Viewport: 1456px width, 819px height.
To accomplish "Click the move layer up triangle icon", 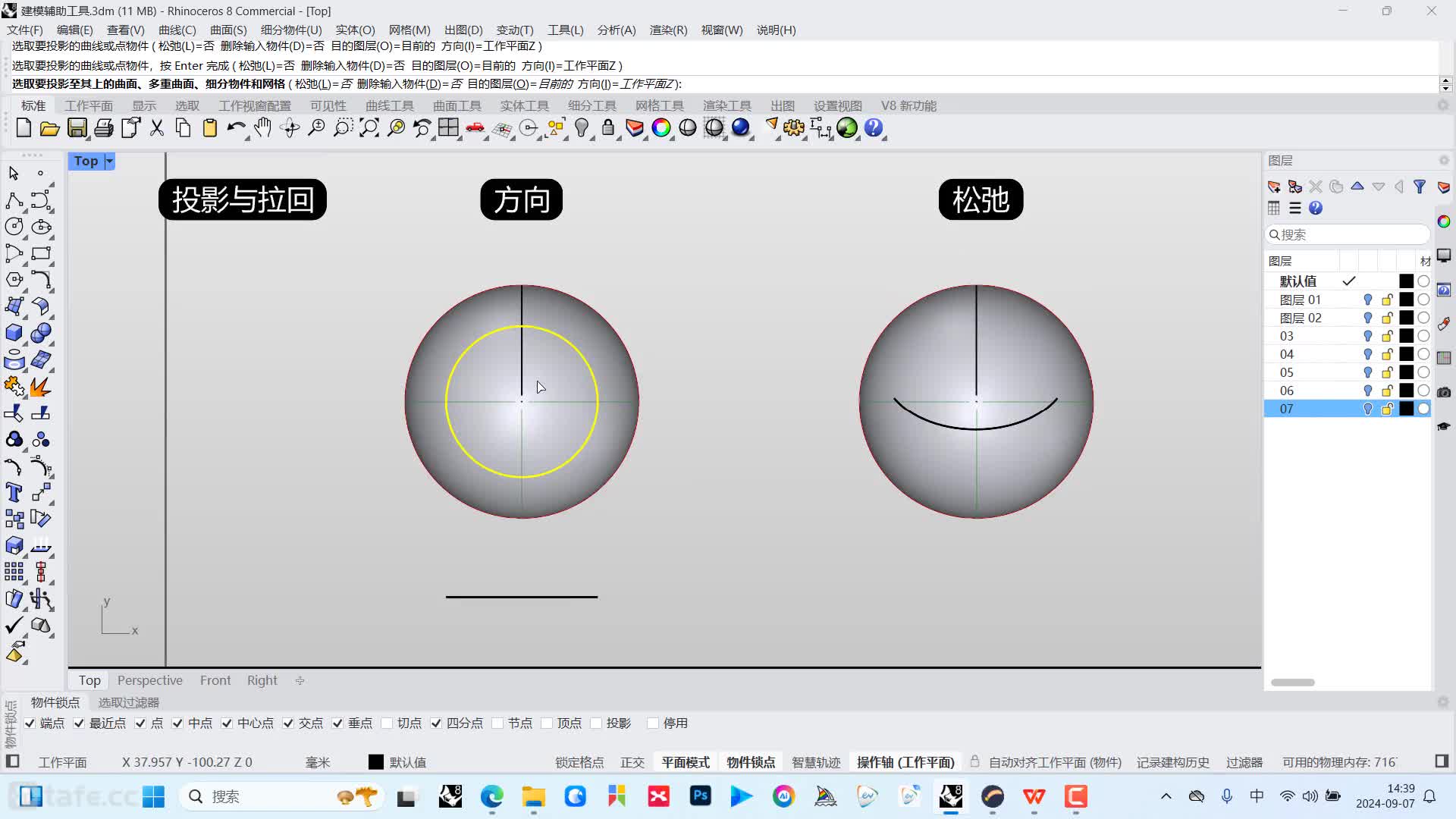I will (x=1357, y=187).
